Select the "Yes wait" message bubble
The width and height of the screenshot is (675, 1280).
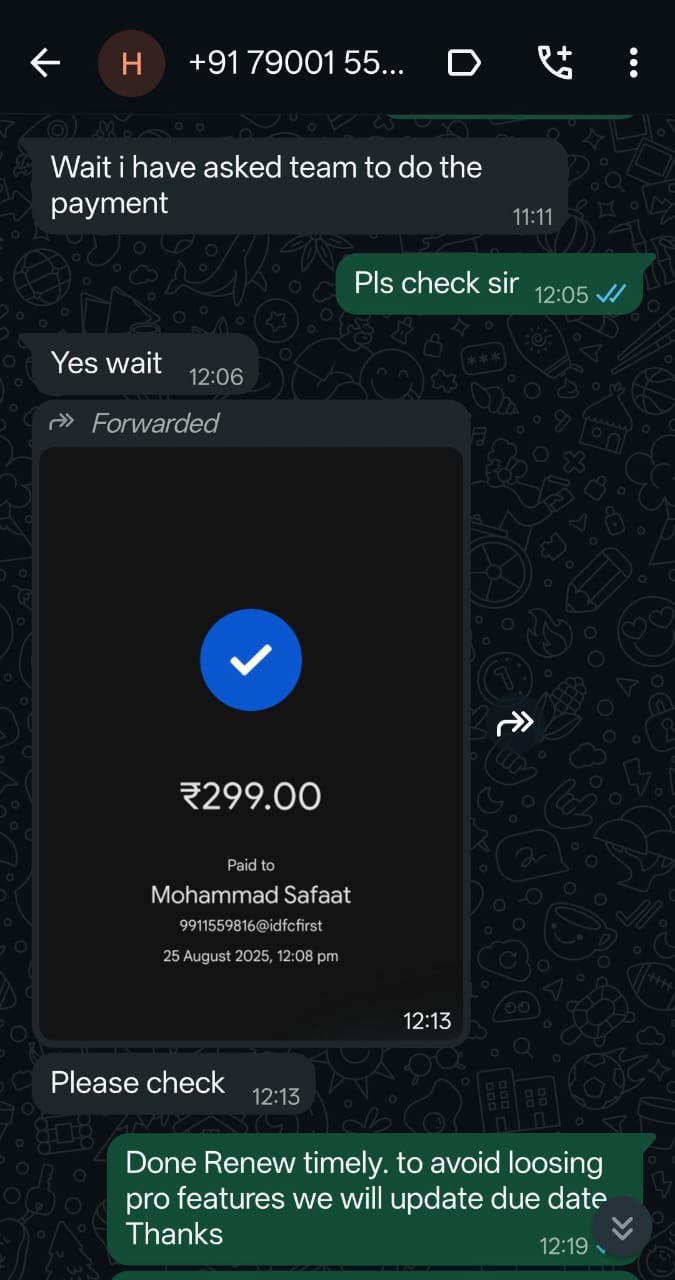(x=106, y=363)
